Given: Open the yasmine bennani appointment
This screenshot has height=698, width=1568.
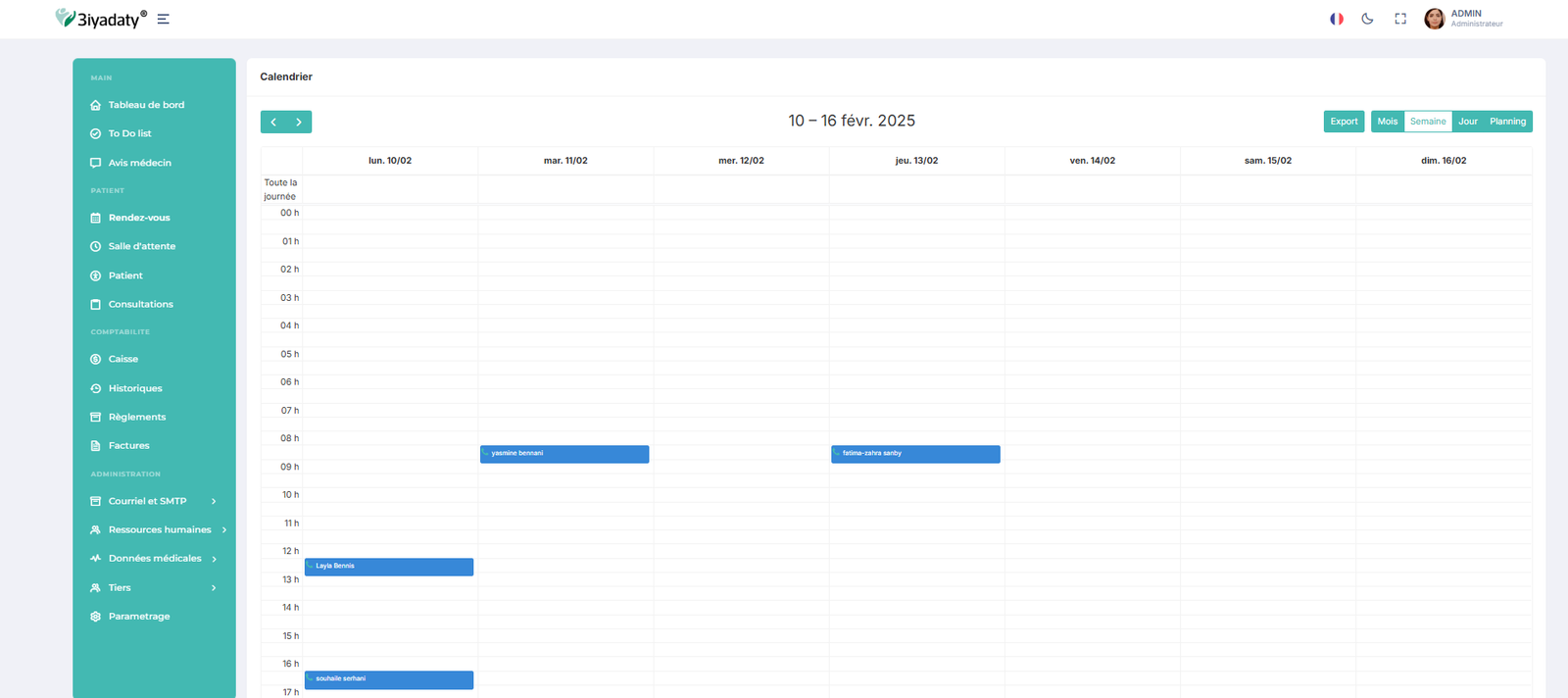Looking at the screenshot, I should click(x=564, y=454).
